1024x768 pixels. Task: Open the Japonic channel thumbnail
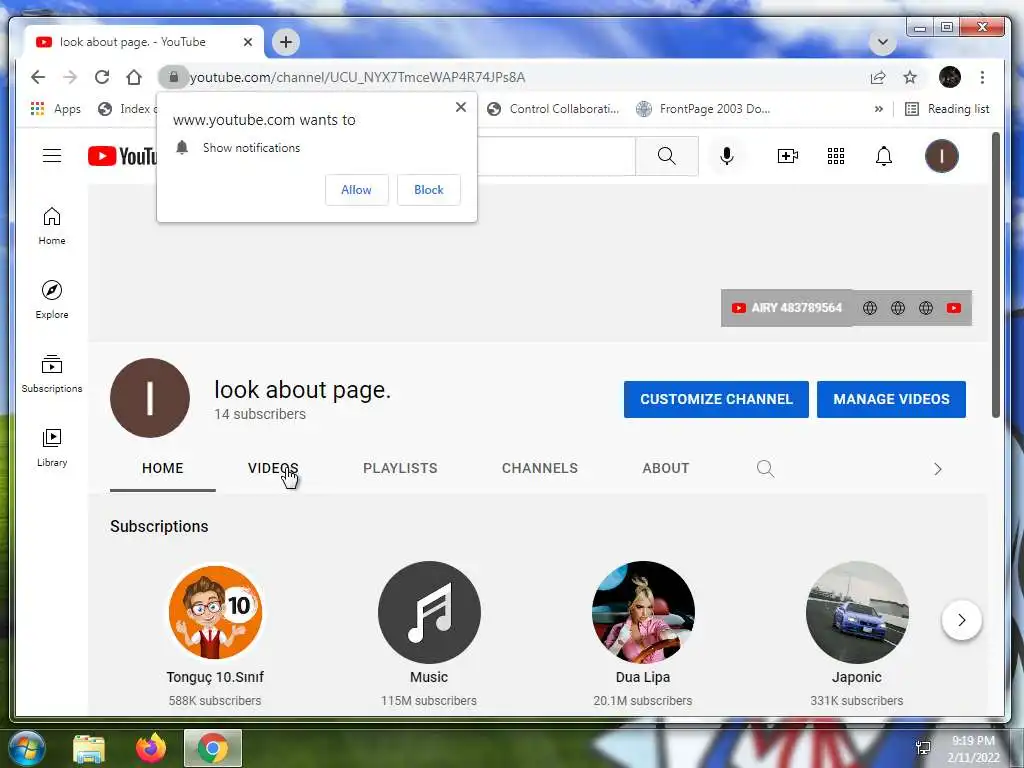(x=857, y=612)
